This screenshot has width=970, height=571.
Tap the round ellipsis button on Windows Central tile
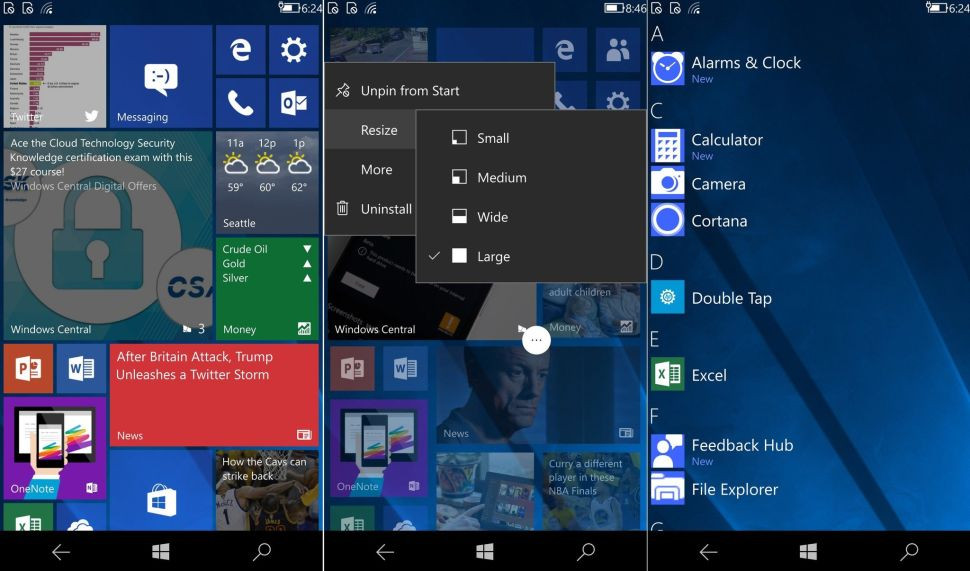click(x=536, y=340)
